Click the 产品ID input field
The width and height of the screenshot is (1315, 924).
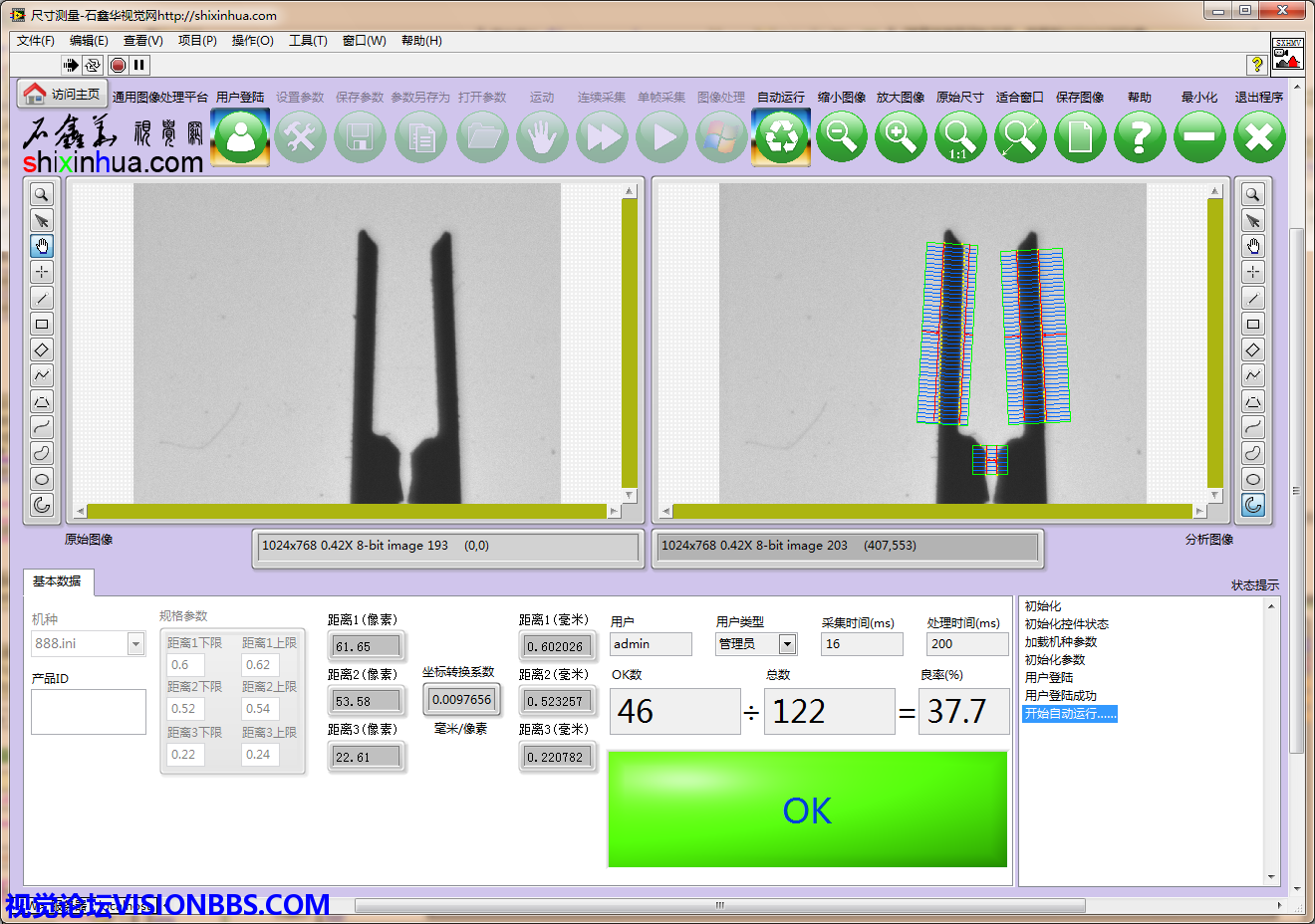pos(89,712)
